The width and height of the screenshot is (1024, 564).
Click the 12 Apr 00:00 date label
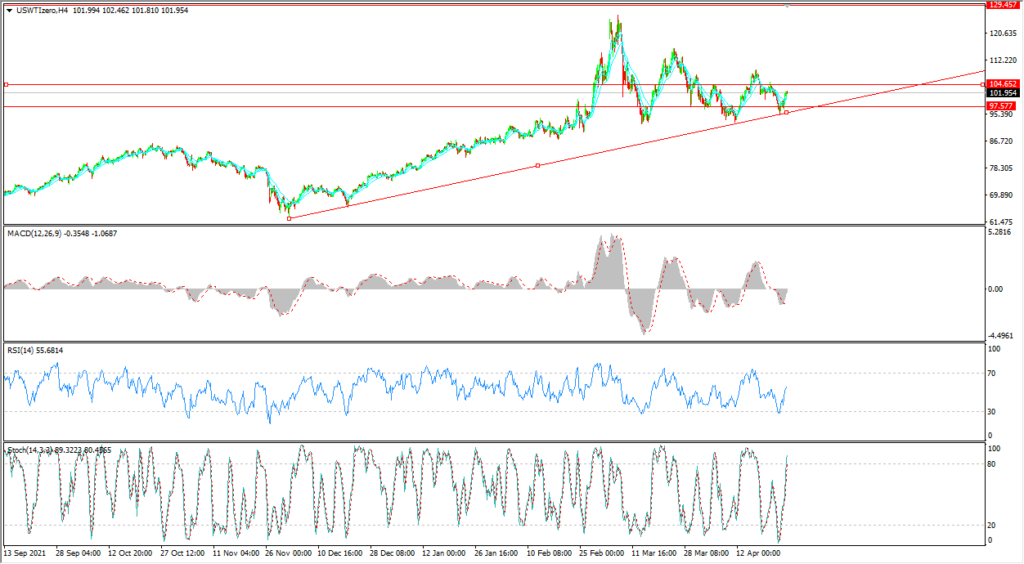pyautogui.click(x=758, y=553)
